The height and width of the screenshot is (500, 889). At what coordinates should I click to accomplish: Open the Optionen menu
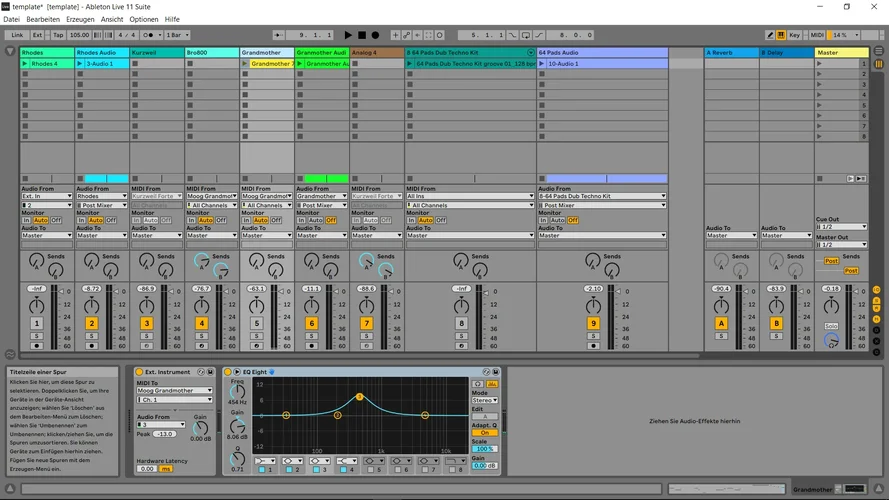(x=143, y=19)
